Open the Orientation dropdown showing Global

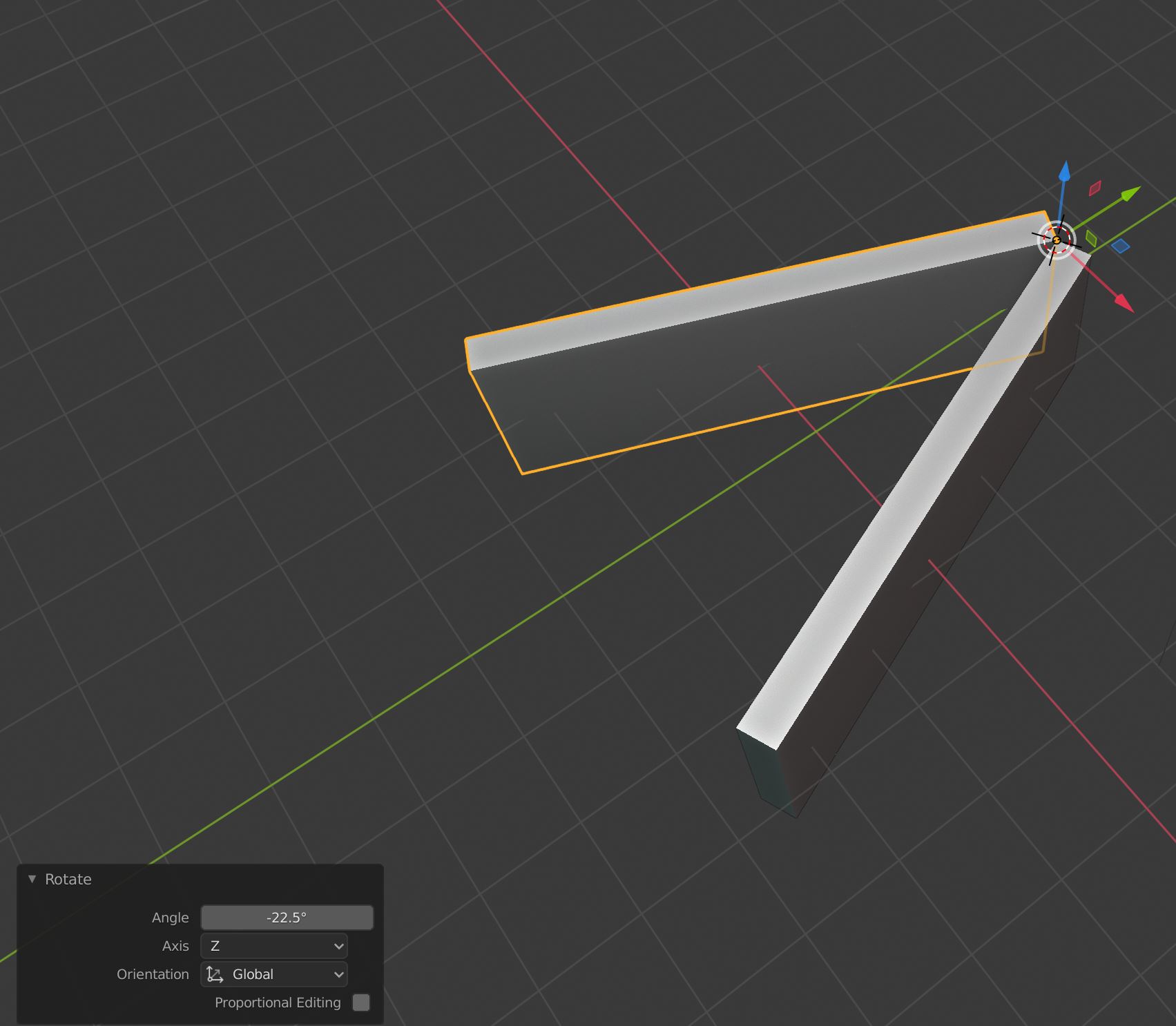[274, 974]
